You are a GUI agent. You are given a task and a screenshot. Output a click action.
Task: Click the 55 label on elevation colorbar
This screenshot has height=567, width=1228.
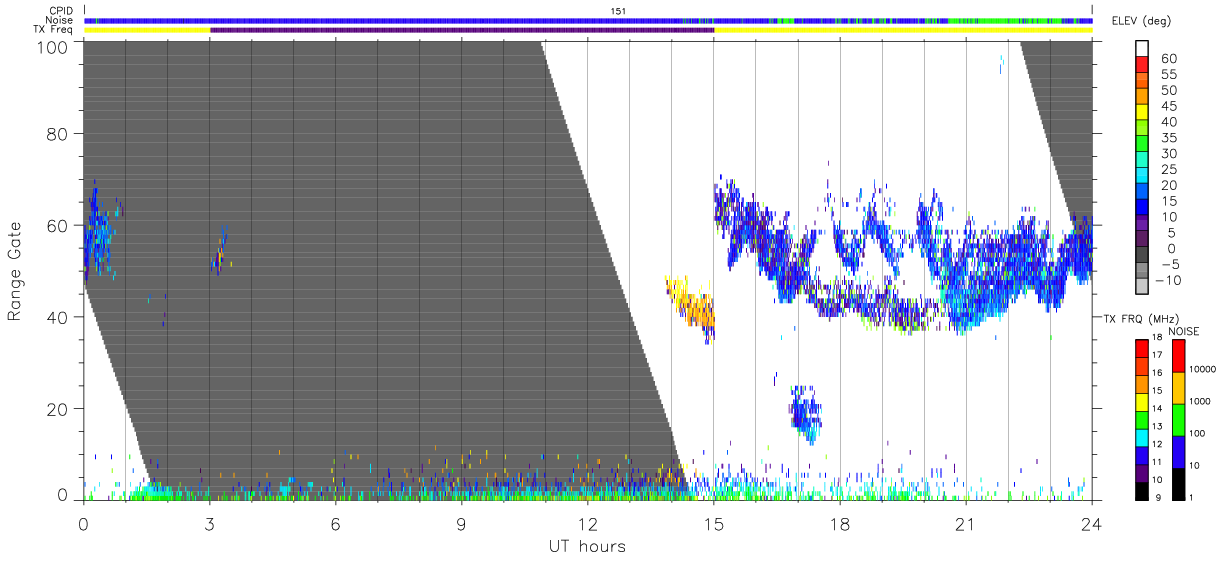click(x=1170, y=75)
